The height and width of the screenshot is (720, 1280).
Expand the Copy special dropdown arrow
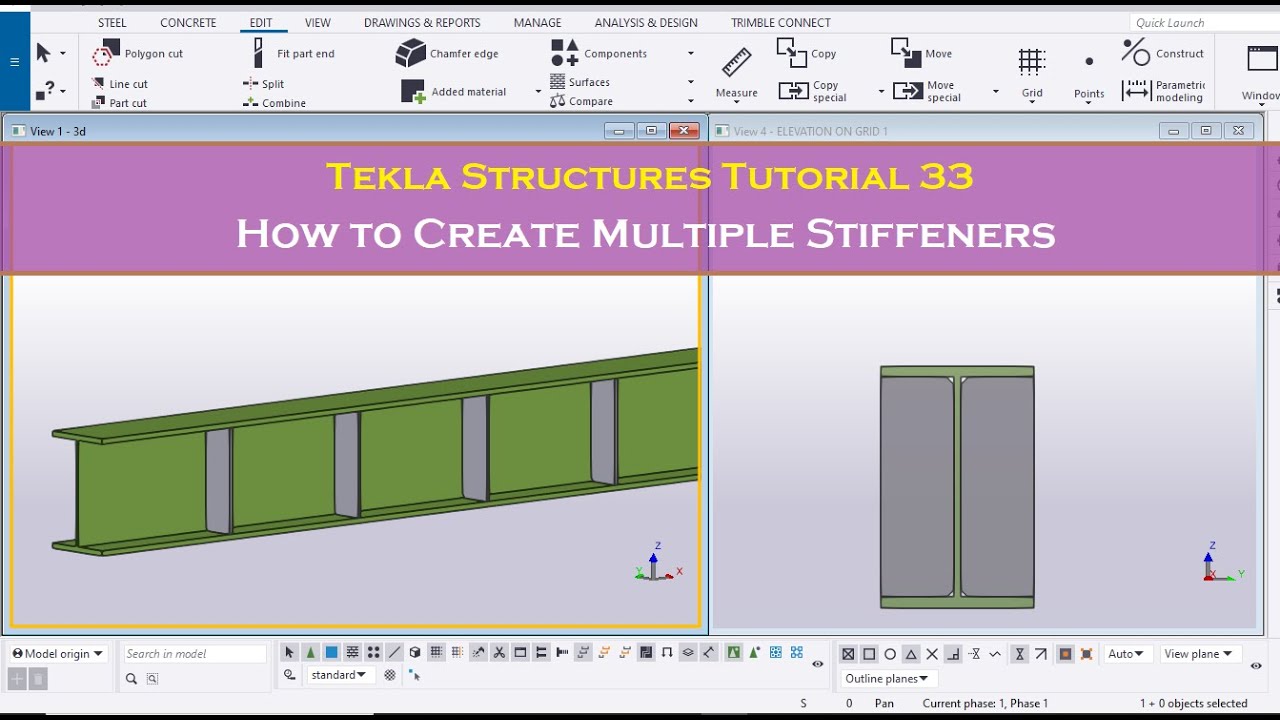coord(881,92)
